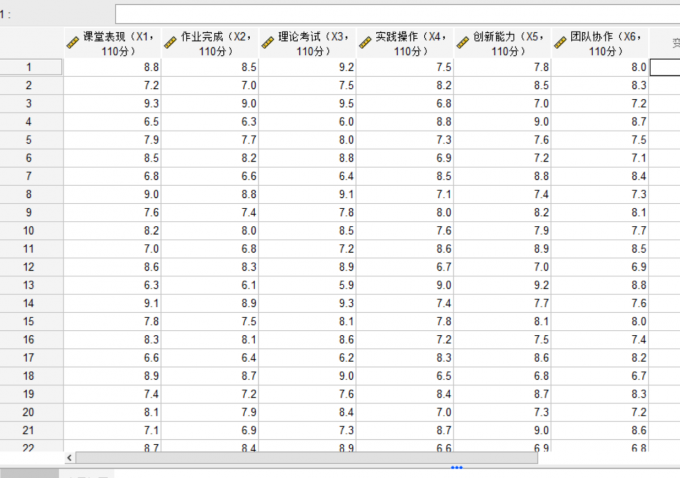Click cell 7.9 in row 5 X1 column
Image resolution: width=680 pixels, height=478 pixels.
[112, 140]
